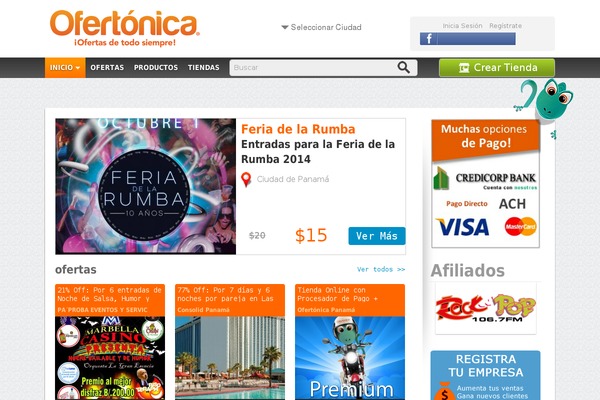This screenshot has width=600, height=400.
Task: Click the Ofertónica logo
Action: pyautogui.click(x=125, y=28)
